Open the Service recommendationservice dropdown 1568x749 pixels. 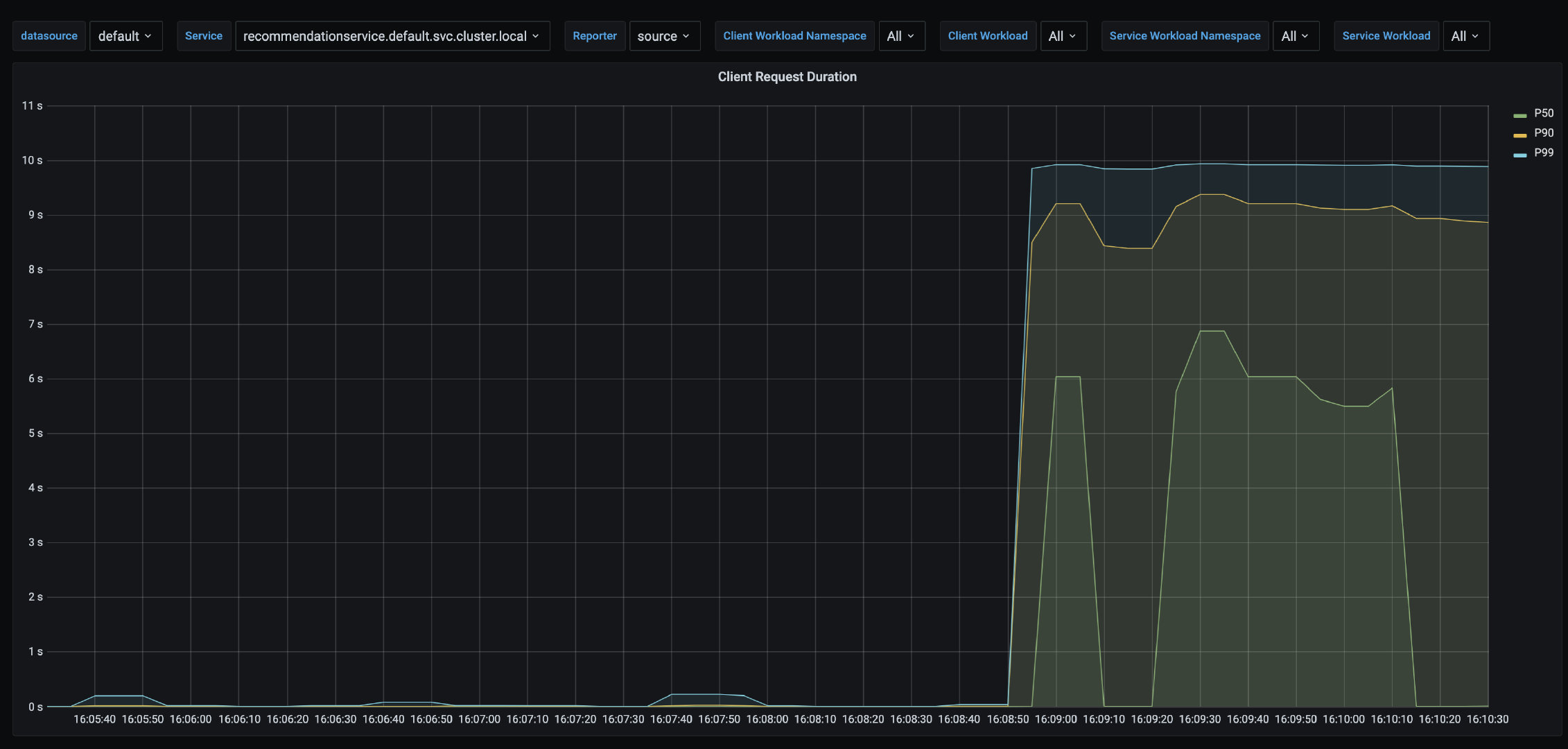392,36
